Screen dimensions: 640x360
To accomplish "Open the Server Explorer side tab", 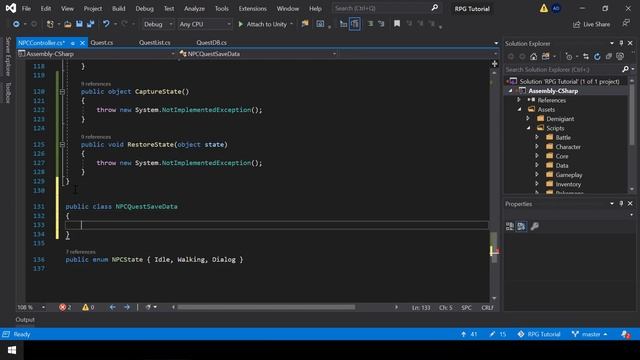I will tap(8, 56).
